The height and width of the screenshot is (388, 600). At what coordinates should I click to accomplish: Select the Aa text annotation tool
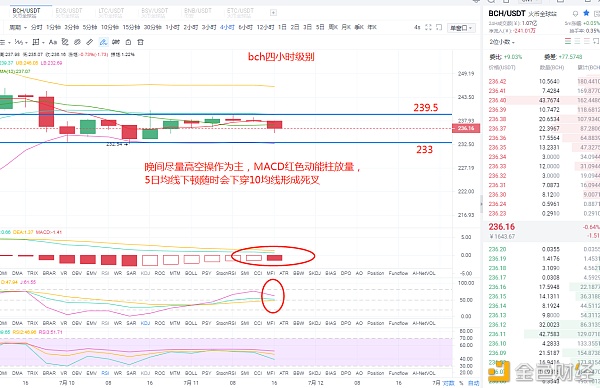point(53,42)
